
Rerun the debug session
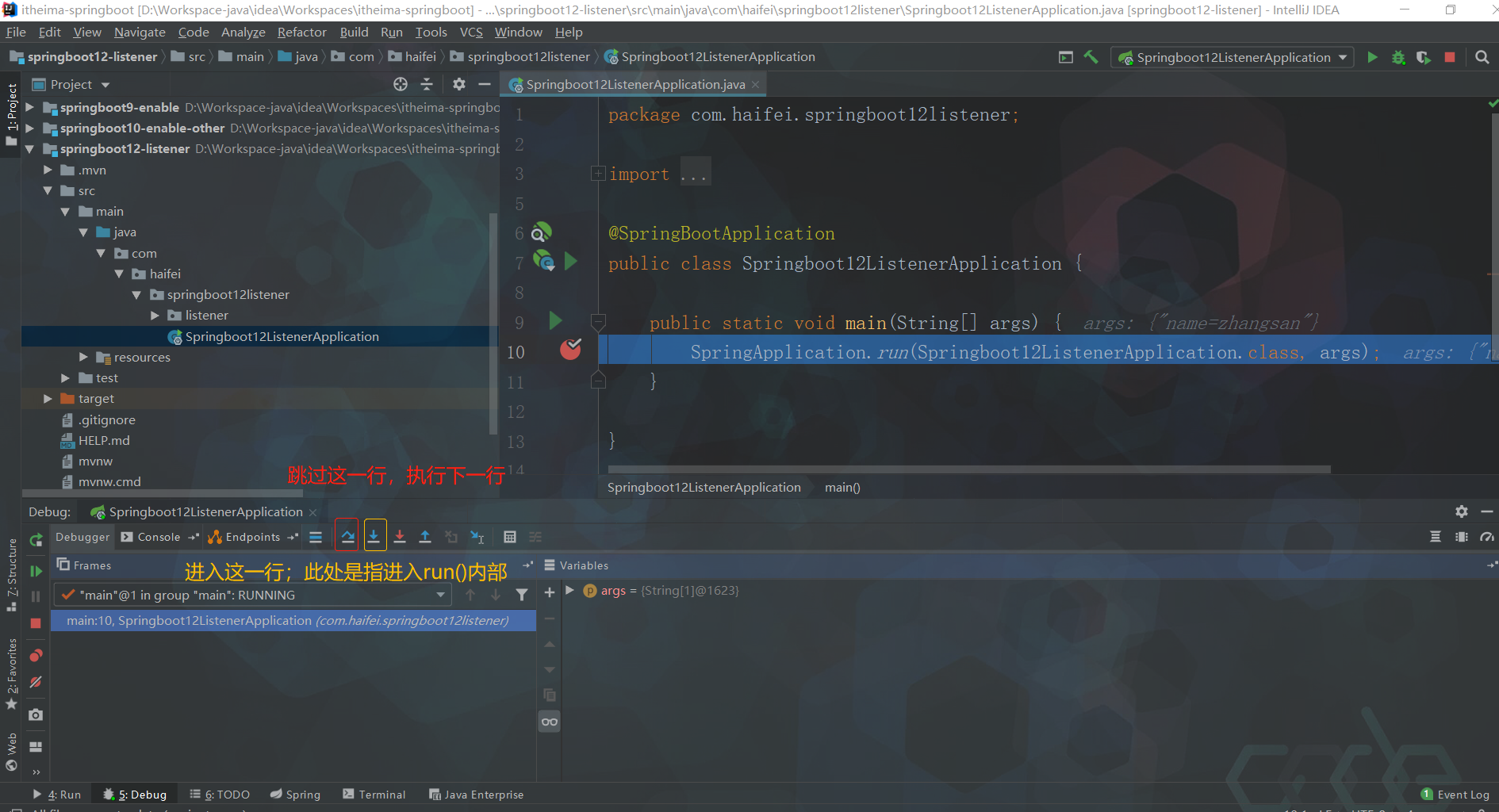36,540
